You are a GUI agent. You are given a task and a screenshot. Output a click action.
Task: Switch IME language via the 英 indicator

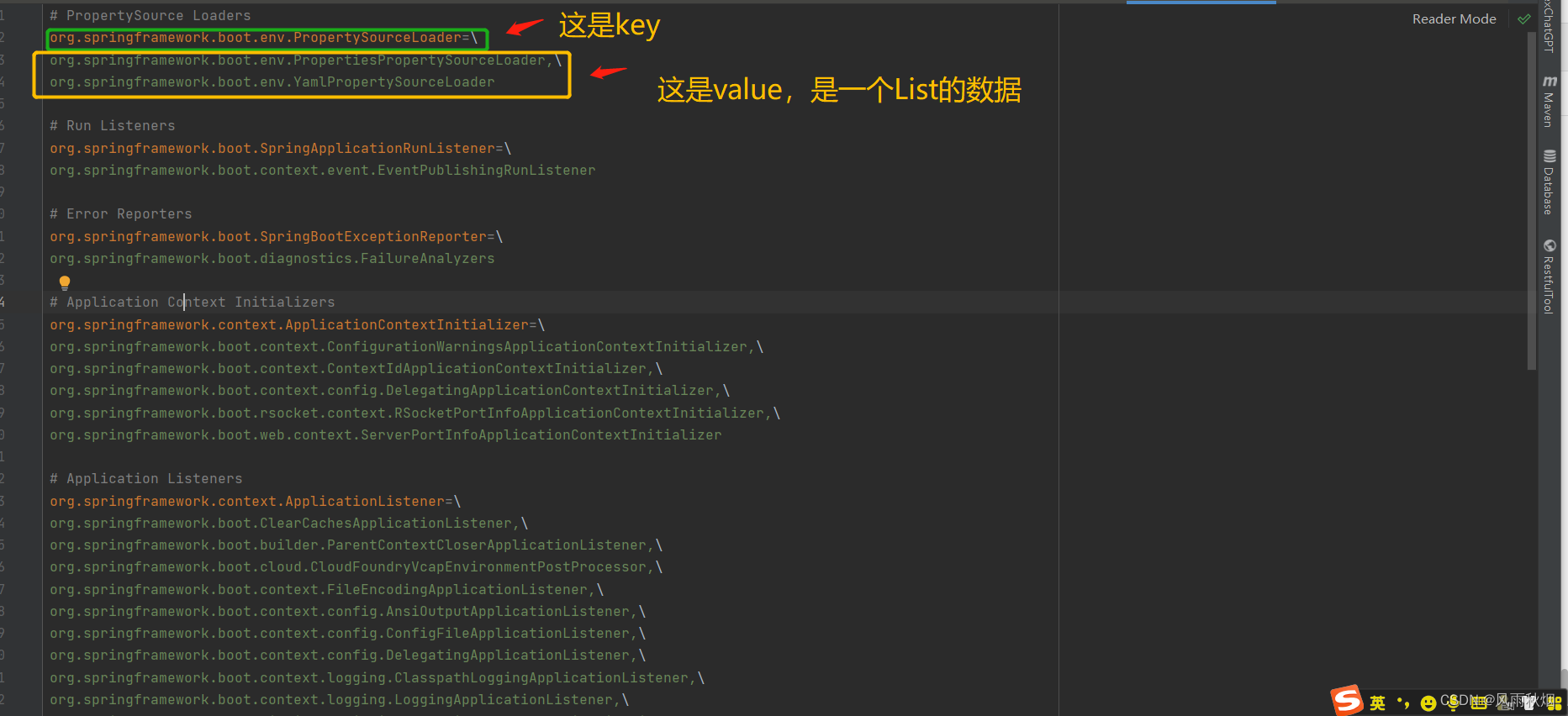[1377, 703]
